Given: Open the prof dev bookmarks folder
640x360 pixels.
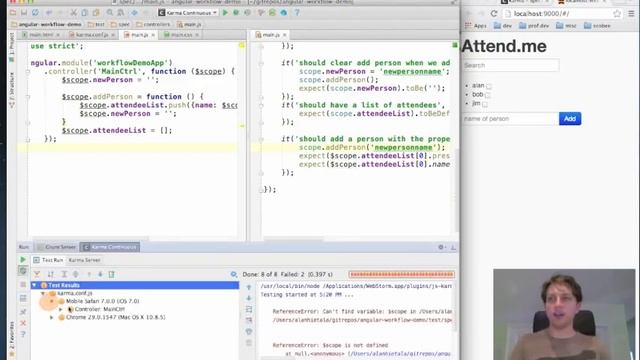Looking at the screenshot, I should pyautogui.click(x=534, y=26).
